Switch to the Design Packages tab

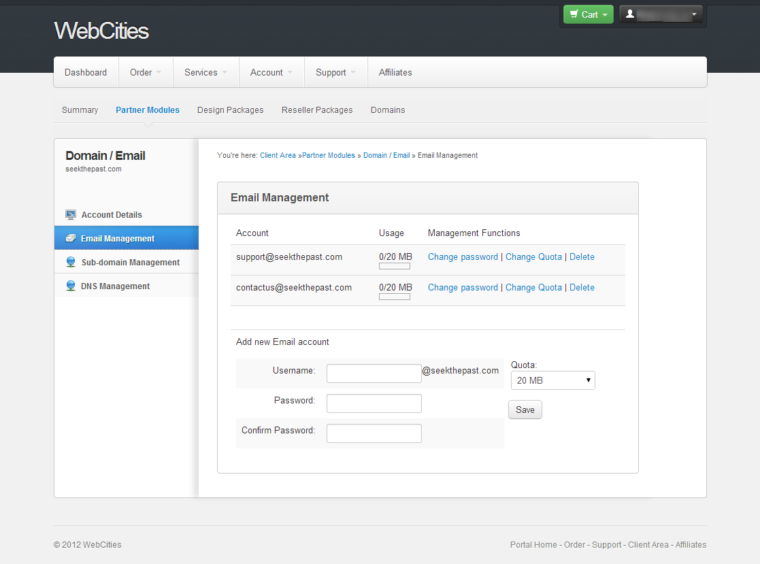(230, 110)
